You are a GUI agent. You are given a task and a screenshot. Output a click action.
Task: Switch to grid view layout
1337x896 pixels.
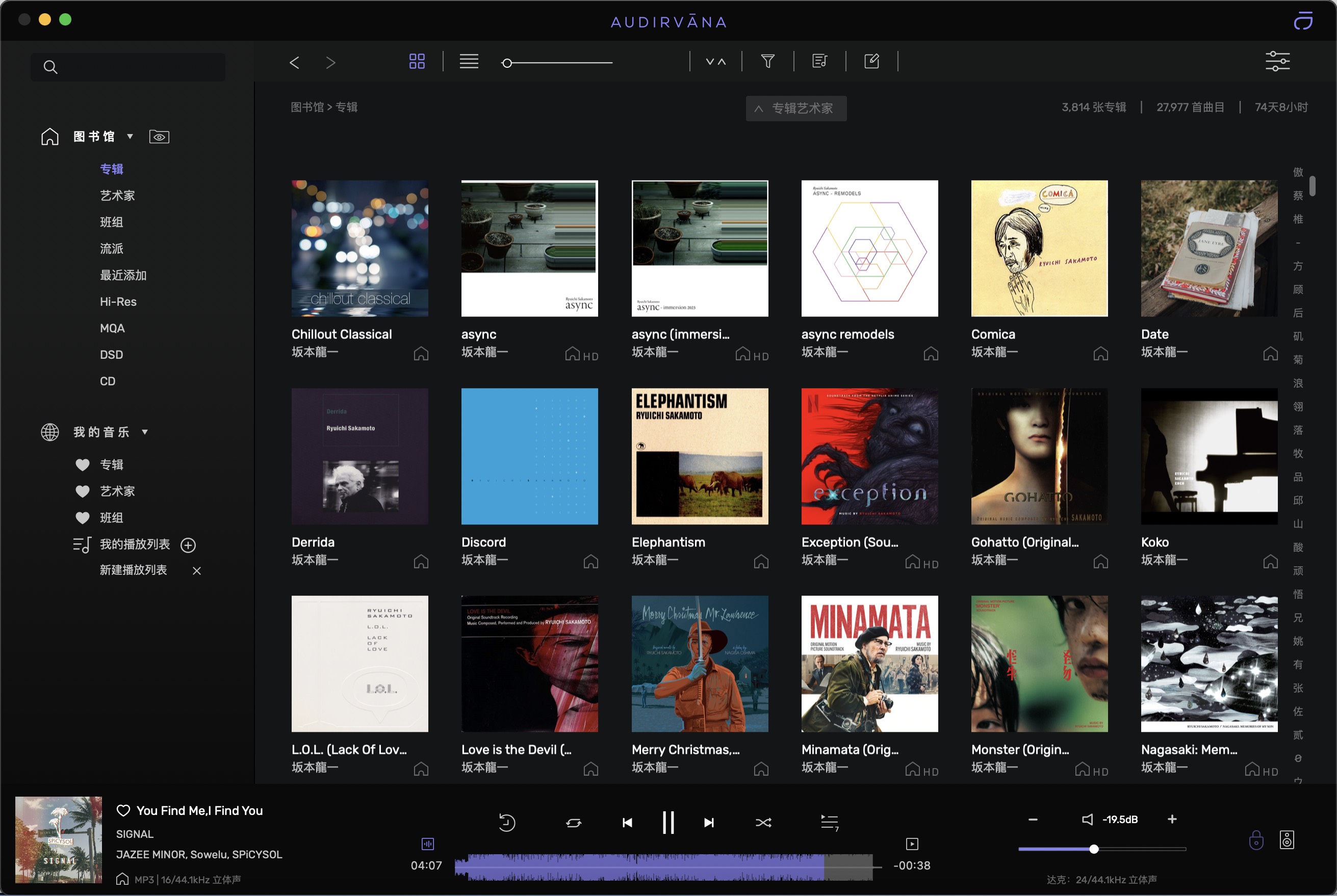[x=417, y=61]
